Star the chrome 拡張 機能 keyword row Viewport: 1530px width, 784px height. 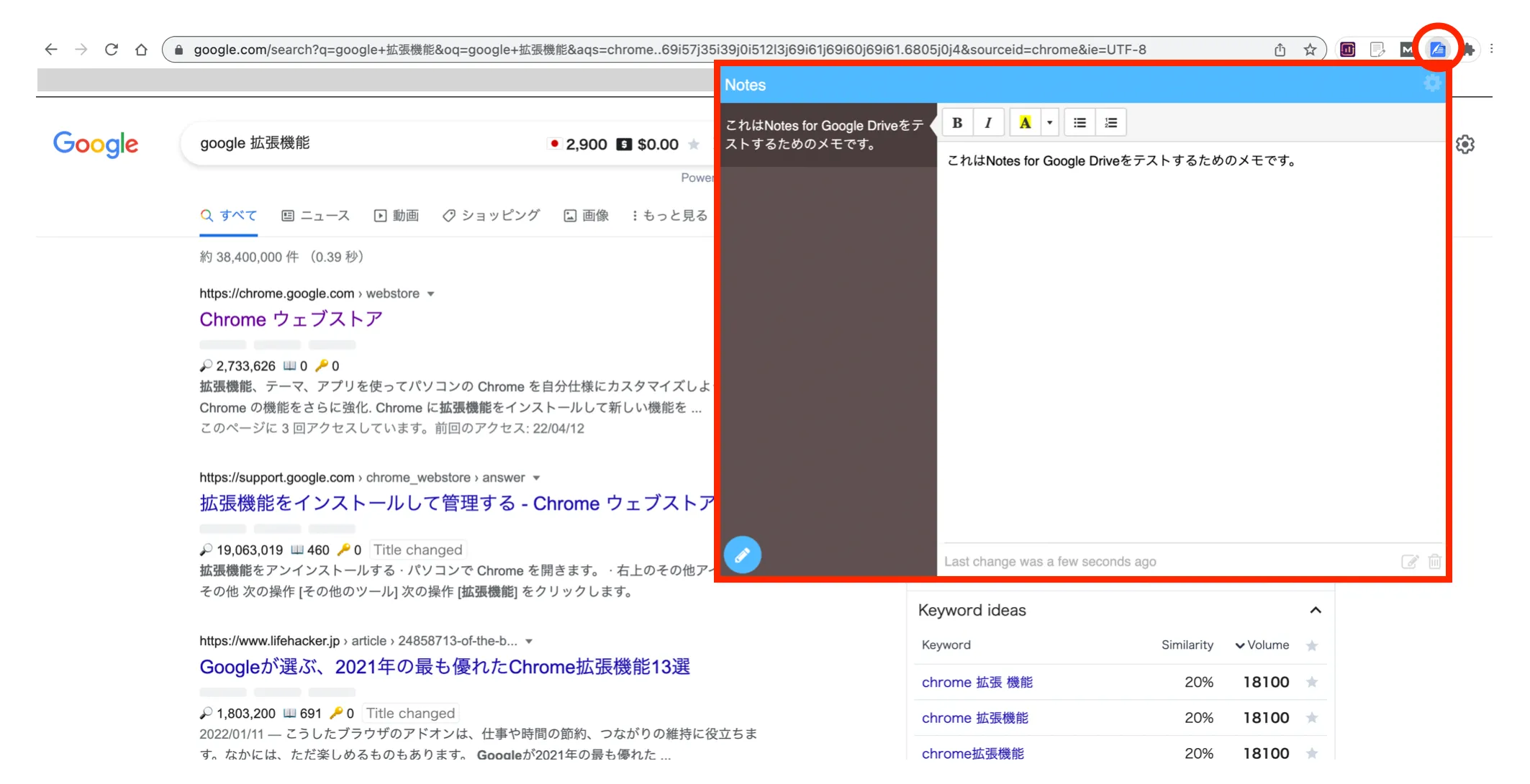click(x=1312, y=682)
